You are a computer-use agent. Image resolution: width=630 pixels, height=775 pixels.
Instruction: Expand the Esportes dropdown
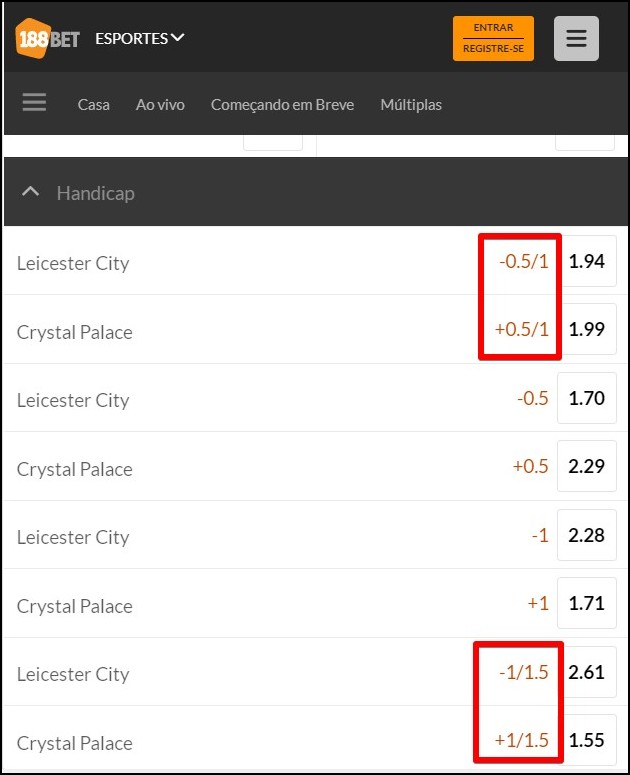[x=140, y=38]
